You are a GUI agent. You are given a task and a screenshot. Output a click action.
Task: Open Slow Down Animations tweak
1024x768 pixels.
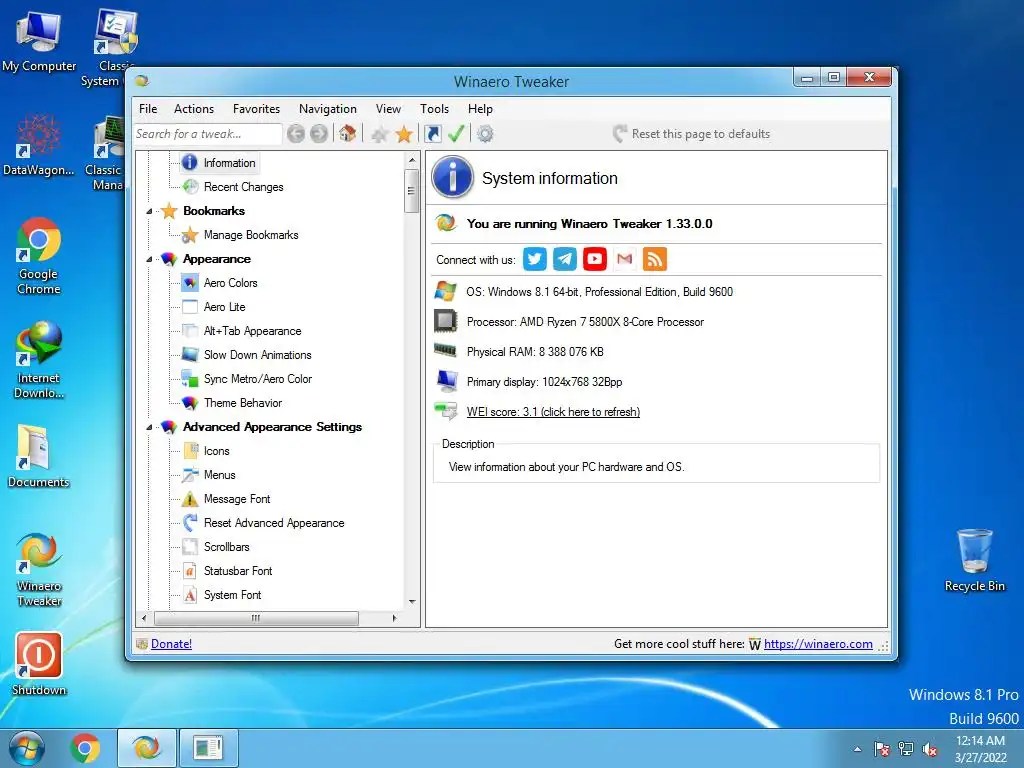click(257, 355)
